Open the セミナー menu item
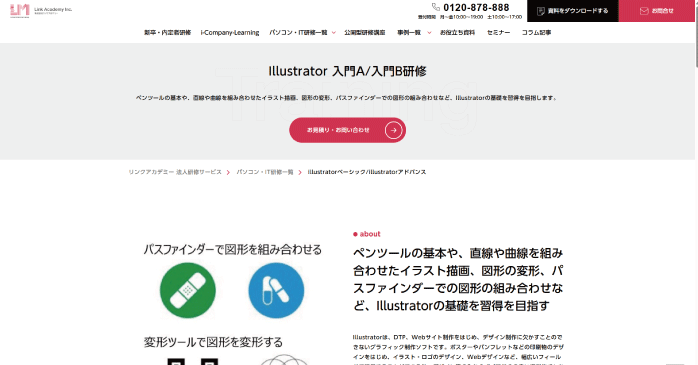The height and width of the screenshot is (365, 698). point(499,32)
